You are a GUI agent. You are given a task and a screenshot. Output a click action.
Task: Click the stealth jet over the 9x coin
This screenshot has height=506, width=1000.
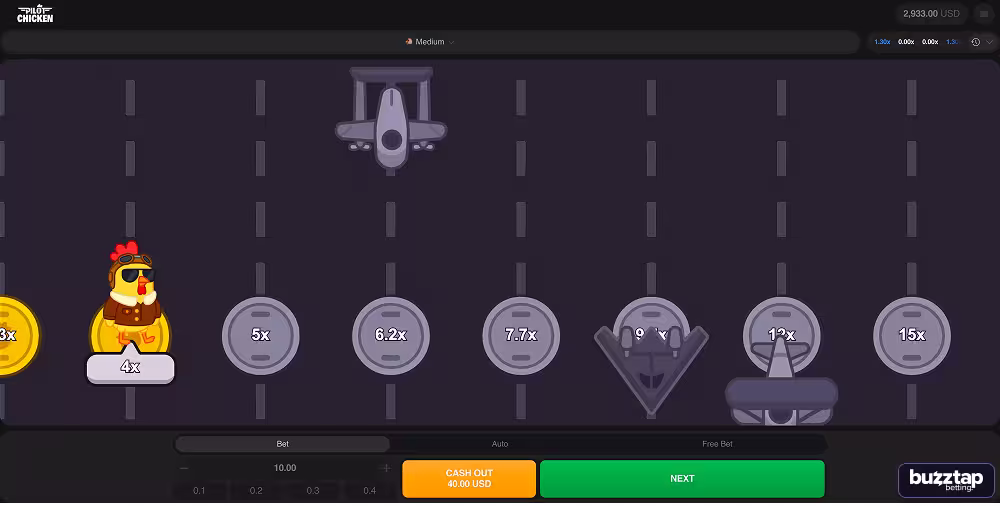(651, 370)
